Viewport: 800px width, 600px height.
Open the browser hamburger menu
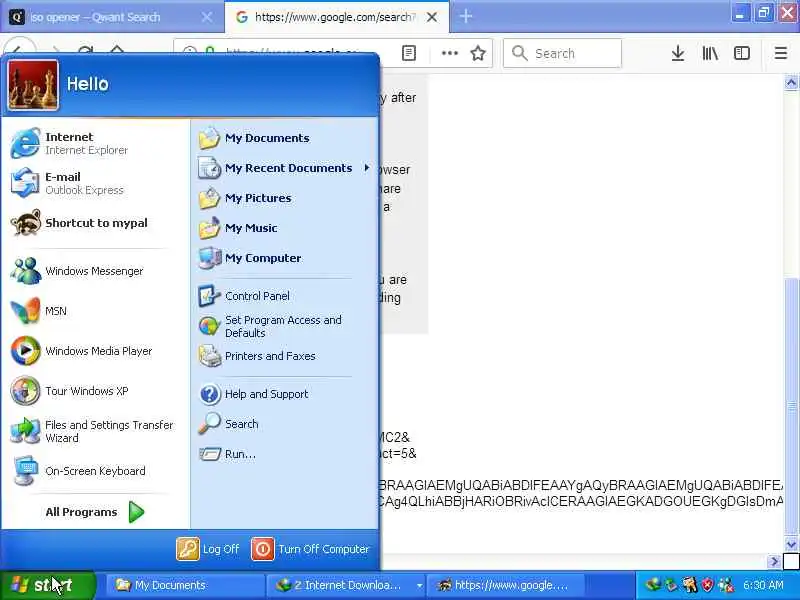tap(781, 53)
